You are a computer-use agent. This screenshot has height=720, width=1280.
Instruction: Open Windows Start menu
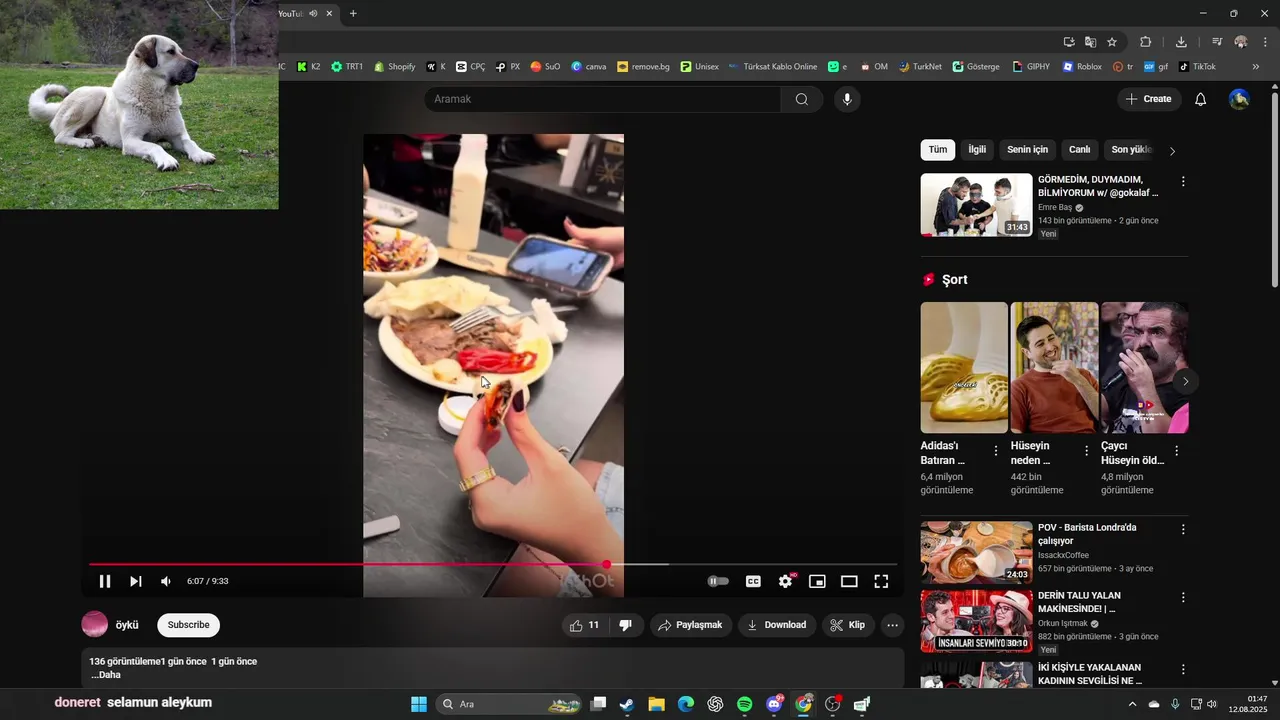point(419,704)
